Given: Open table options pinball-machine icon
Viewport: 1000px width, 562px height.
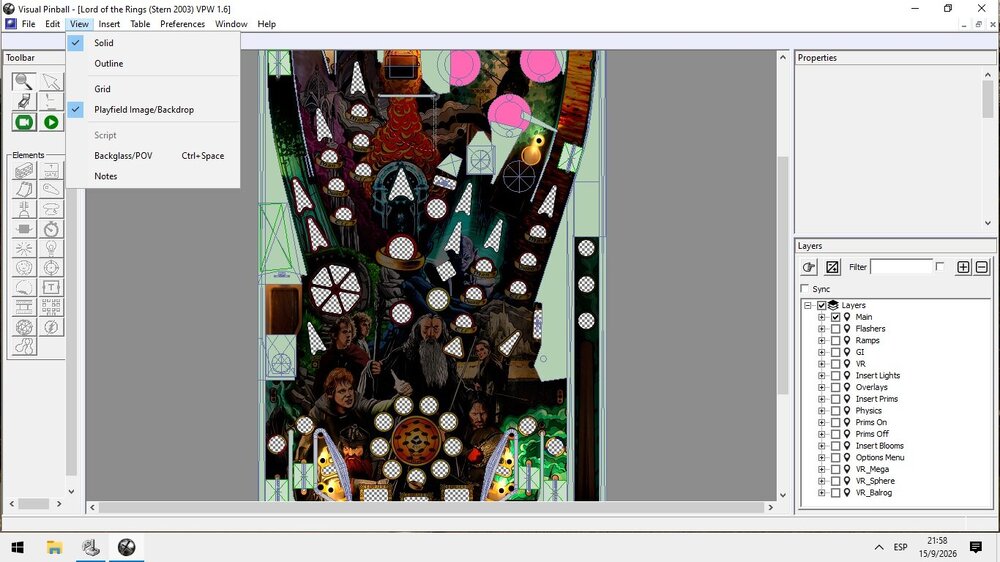Looking at the screenshot, I should (24, 101).
